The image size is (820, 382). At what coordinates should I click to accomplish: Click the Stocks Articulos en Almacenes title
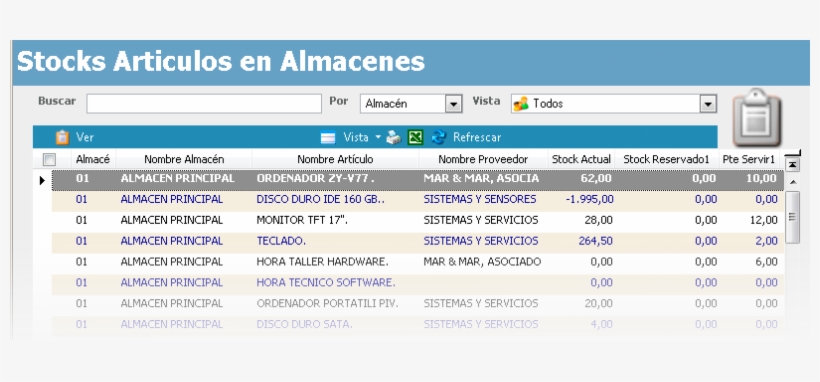tap(221, 61)
